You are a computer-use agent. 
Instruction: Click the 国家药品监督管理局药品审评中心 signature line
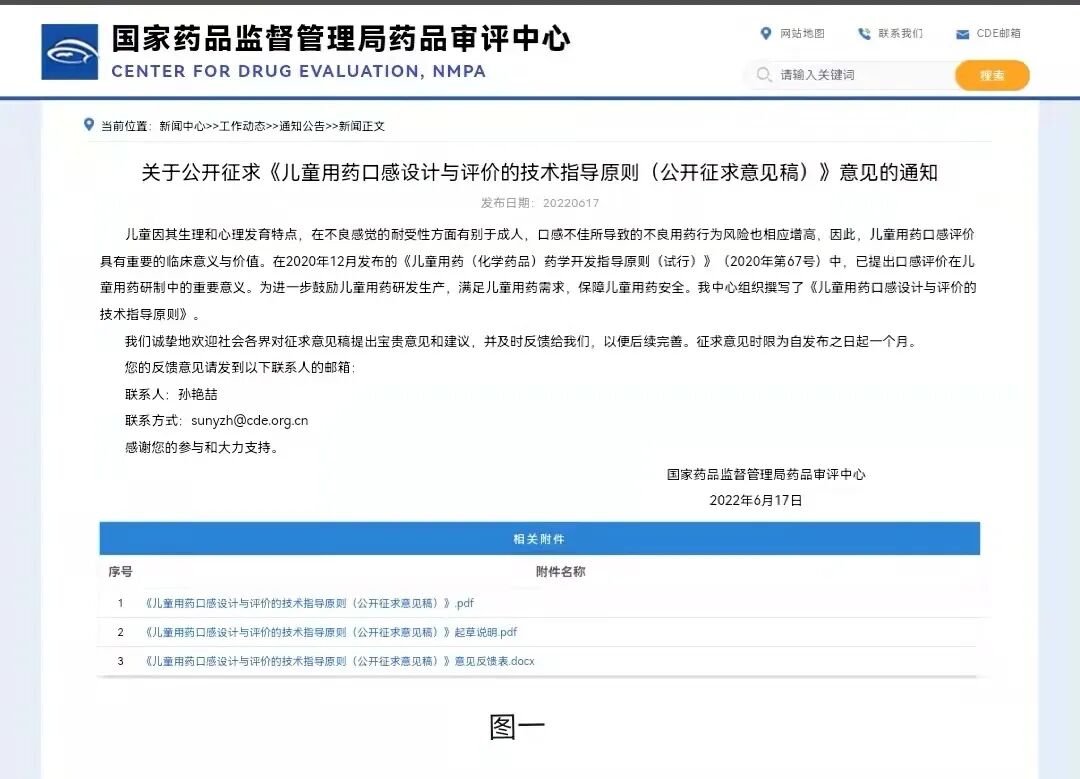[x=766, y=474]
